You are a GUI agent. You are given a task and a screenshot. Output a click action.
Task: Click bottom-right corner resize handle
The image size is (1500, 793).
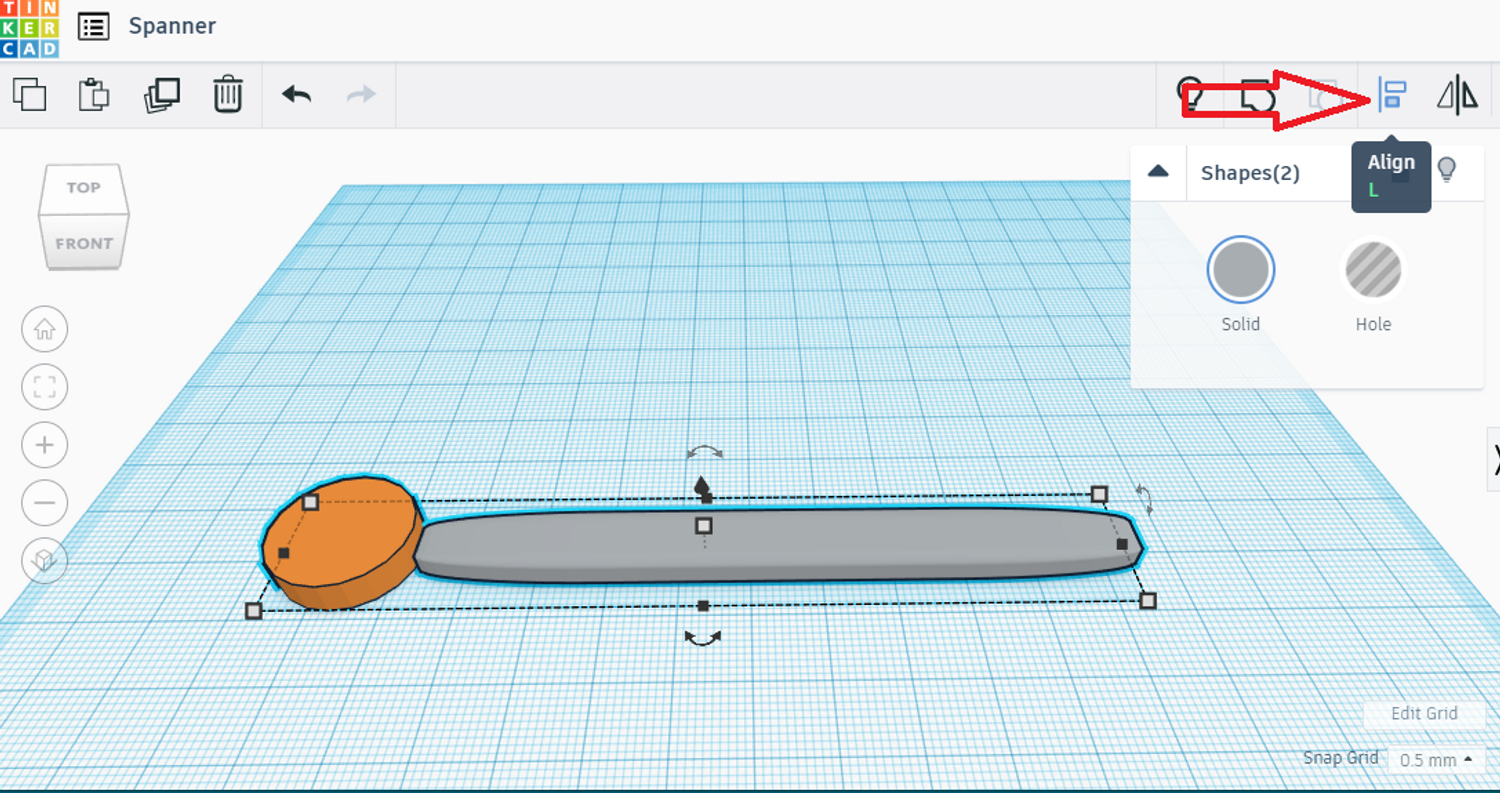tap(1148, 600)
